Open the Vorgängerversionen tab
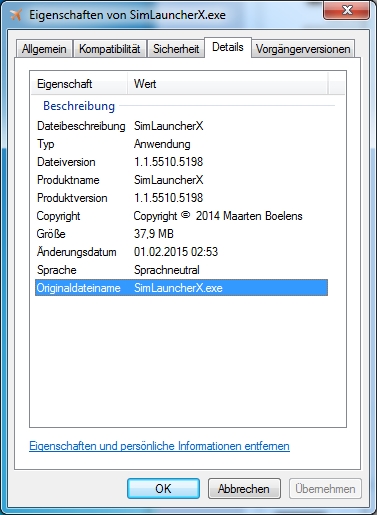This screenshot has height=515, width=377. pyautogui.click(x=303, y=49)
